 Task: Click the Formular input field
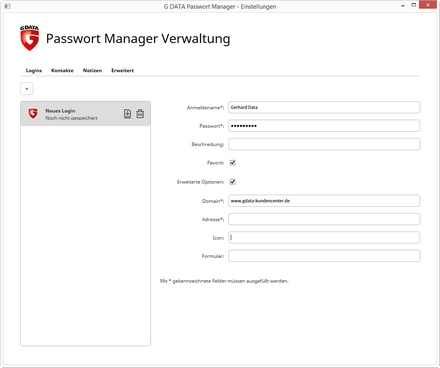pos(324,256)
